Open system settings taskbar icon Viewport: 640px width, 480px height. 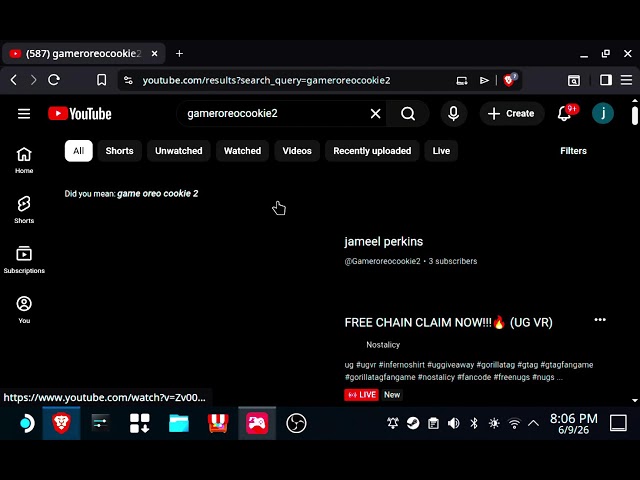coord(100,423)
